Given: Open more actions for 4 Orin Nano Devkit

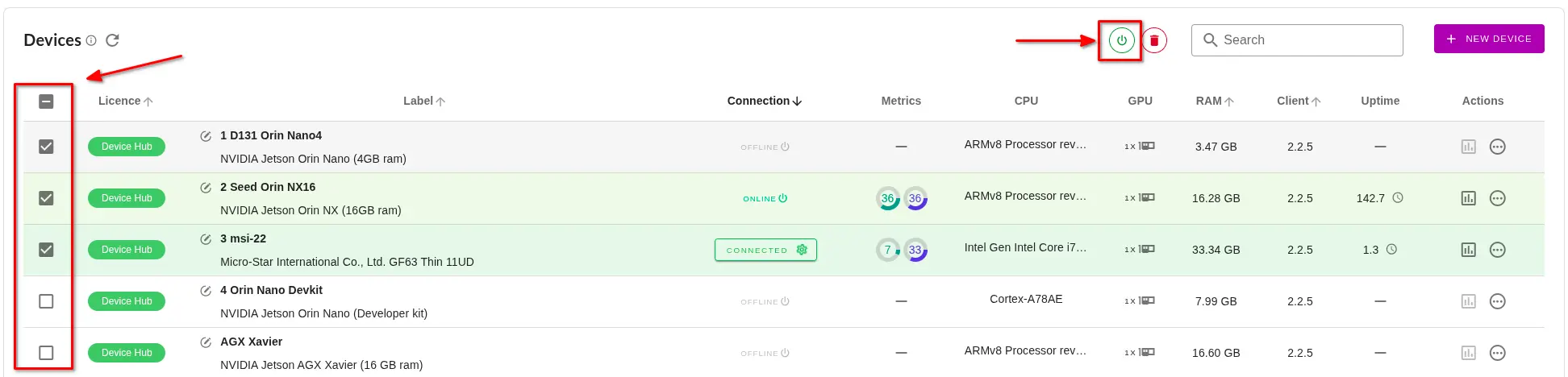Looking at the screenshot, I should [x=1497, y=301].
